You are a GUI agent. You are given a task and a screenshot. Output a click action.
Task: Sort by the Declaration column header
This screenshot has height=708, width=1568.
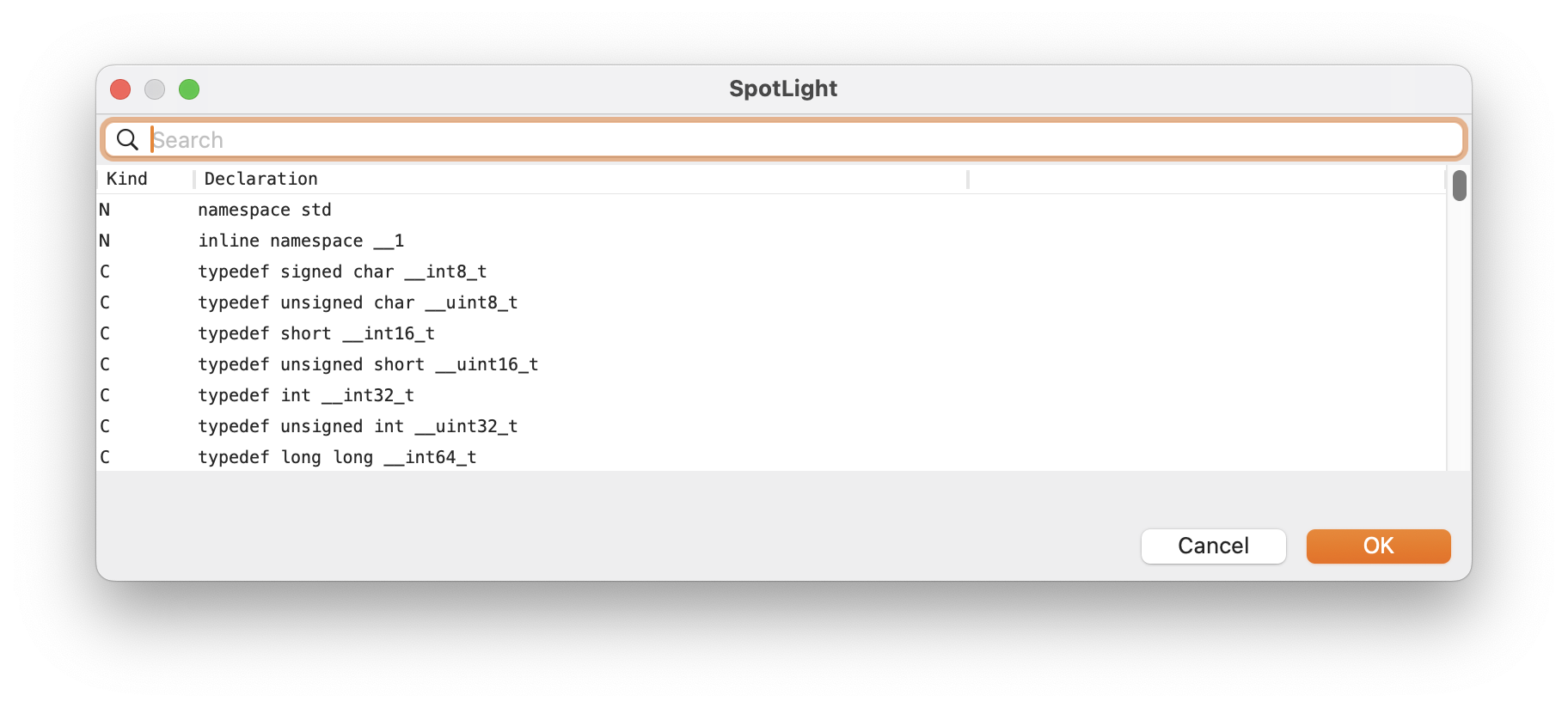pos(580,179)
